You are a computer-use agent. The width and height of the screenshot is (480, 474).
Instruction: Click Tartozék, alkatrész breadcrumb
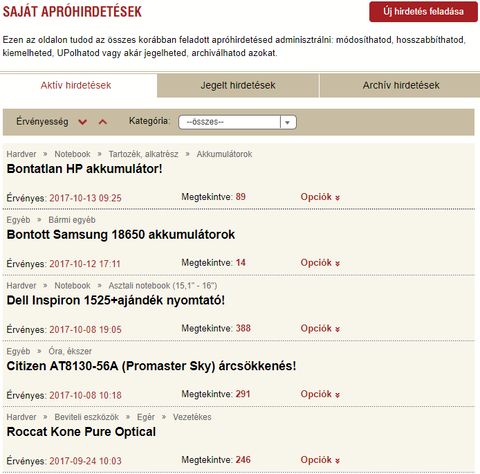pyautogui.click(x=143, y=154)
